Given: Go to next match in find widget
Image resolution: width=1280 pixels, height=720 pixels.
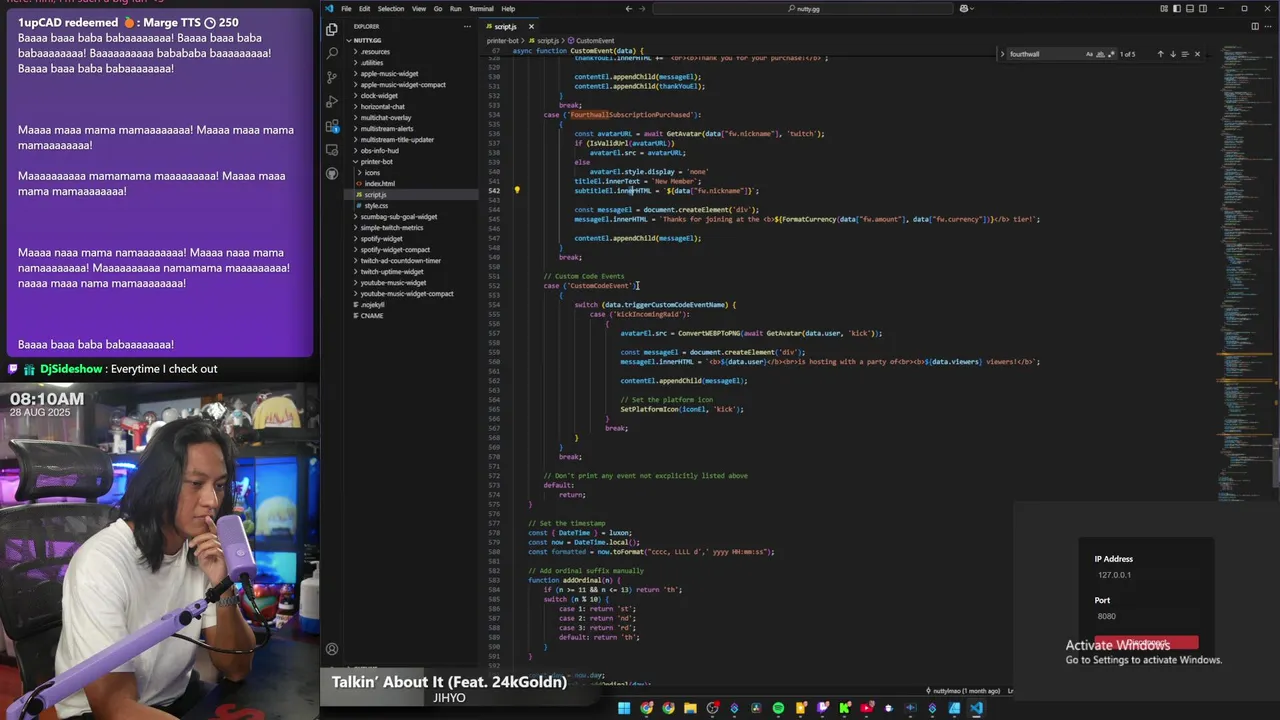Looking at the screenshot, I should 1173,54.
